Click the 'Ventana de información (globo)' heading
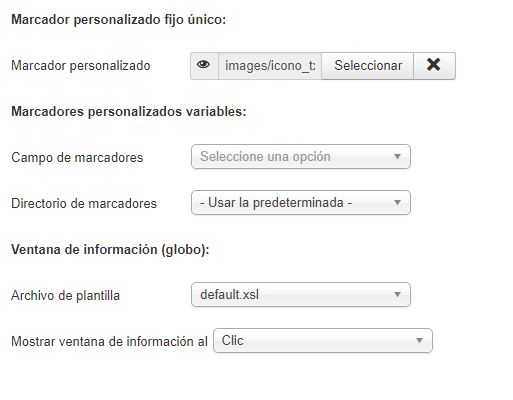513x400 pixels. point(110,250)
